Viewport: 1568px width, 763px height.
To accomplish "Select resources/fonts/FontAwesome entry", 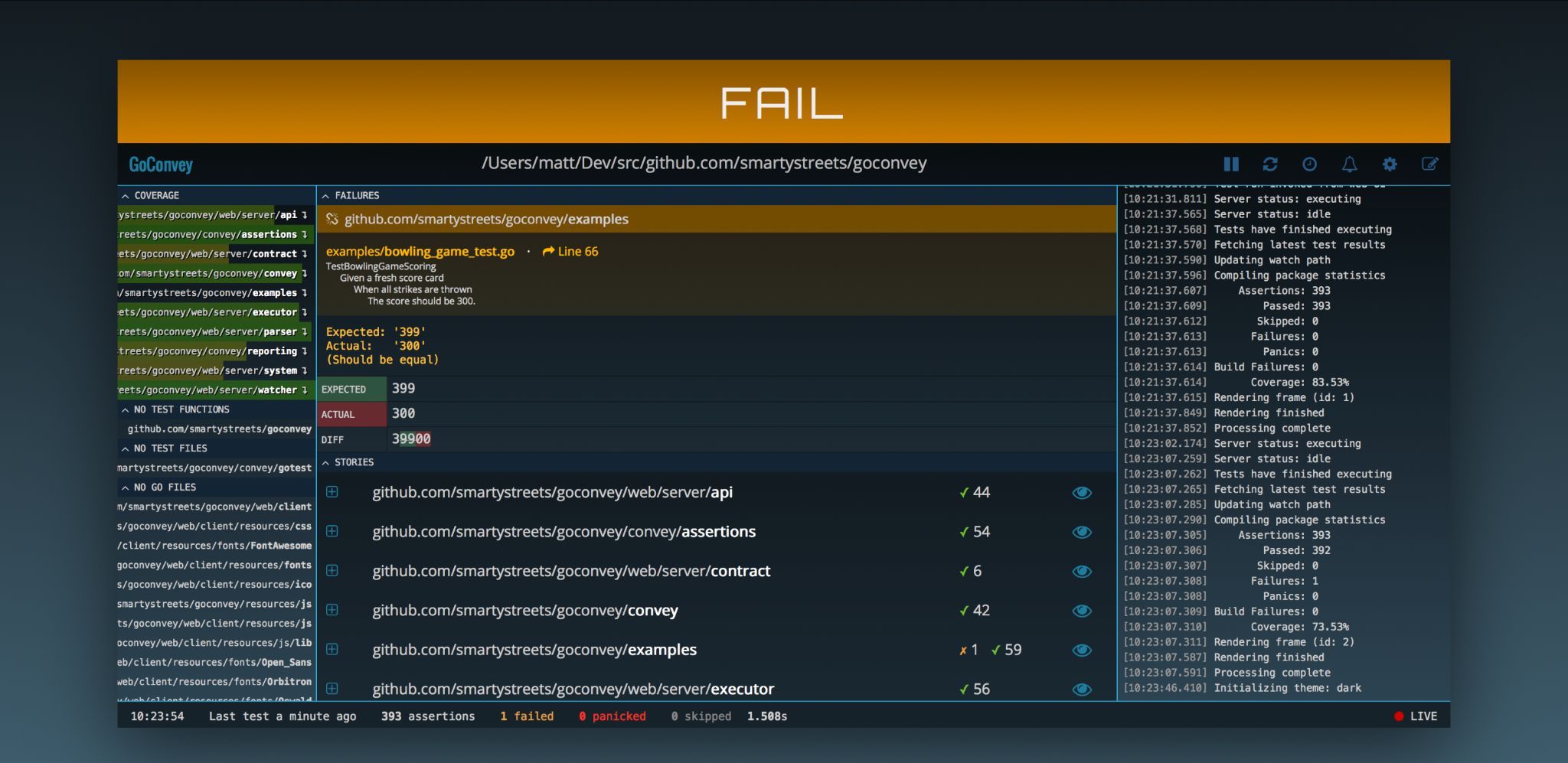I will (214, 546).
